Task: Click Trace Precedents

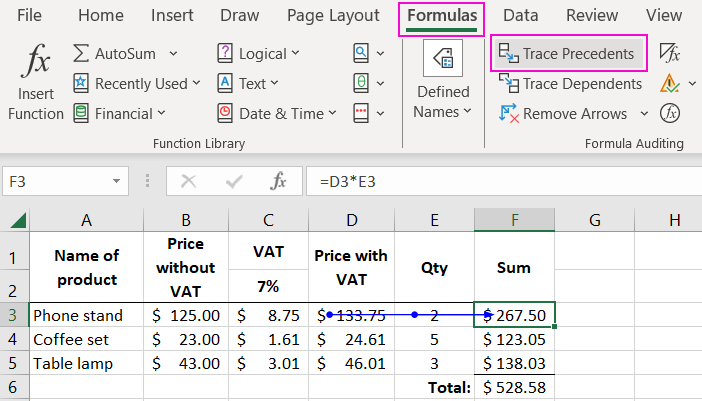Action: (x=569, y=54)
